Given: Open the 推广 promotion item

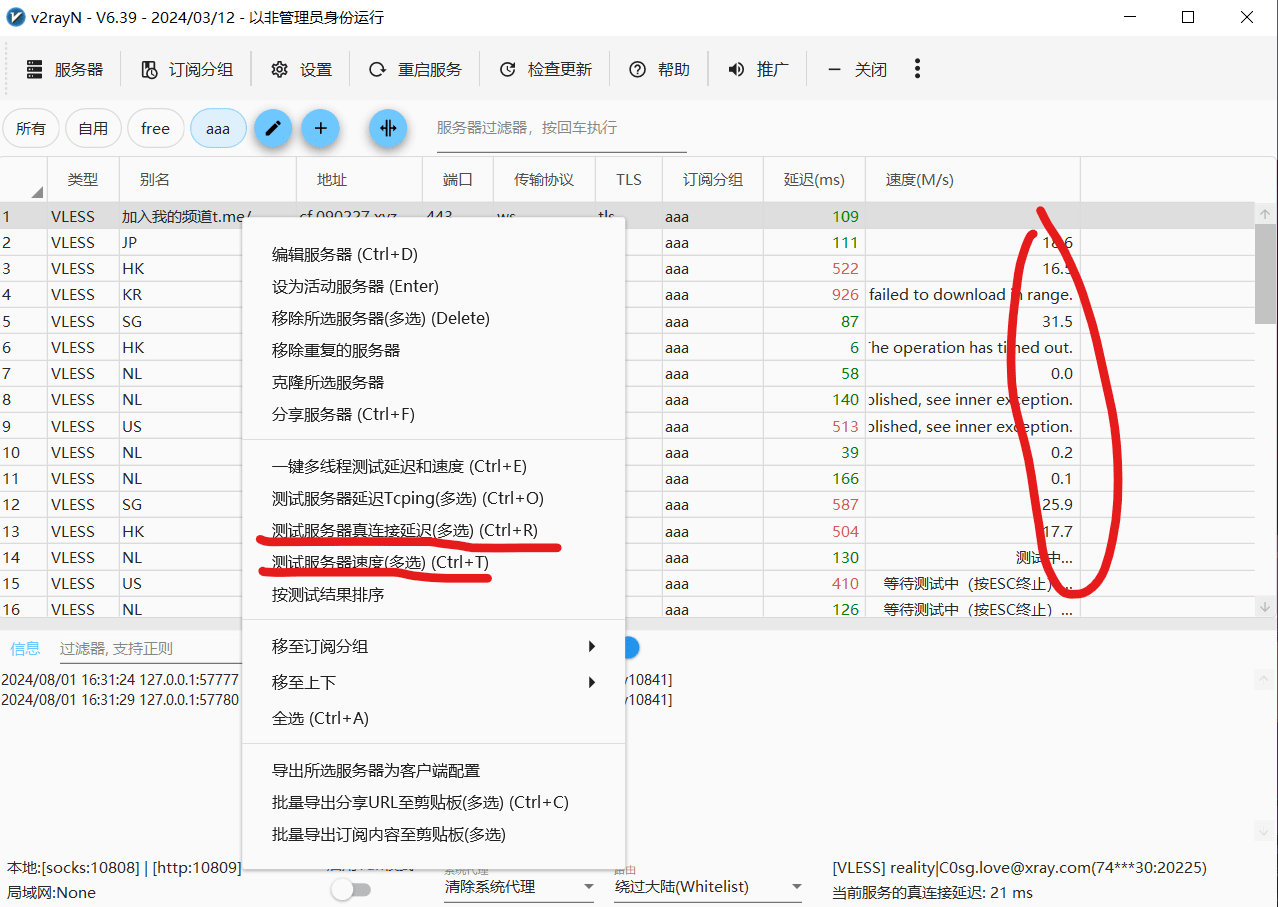Looking at the screenshot, I should pos(758,69).
